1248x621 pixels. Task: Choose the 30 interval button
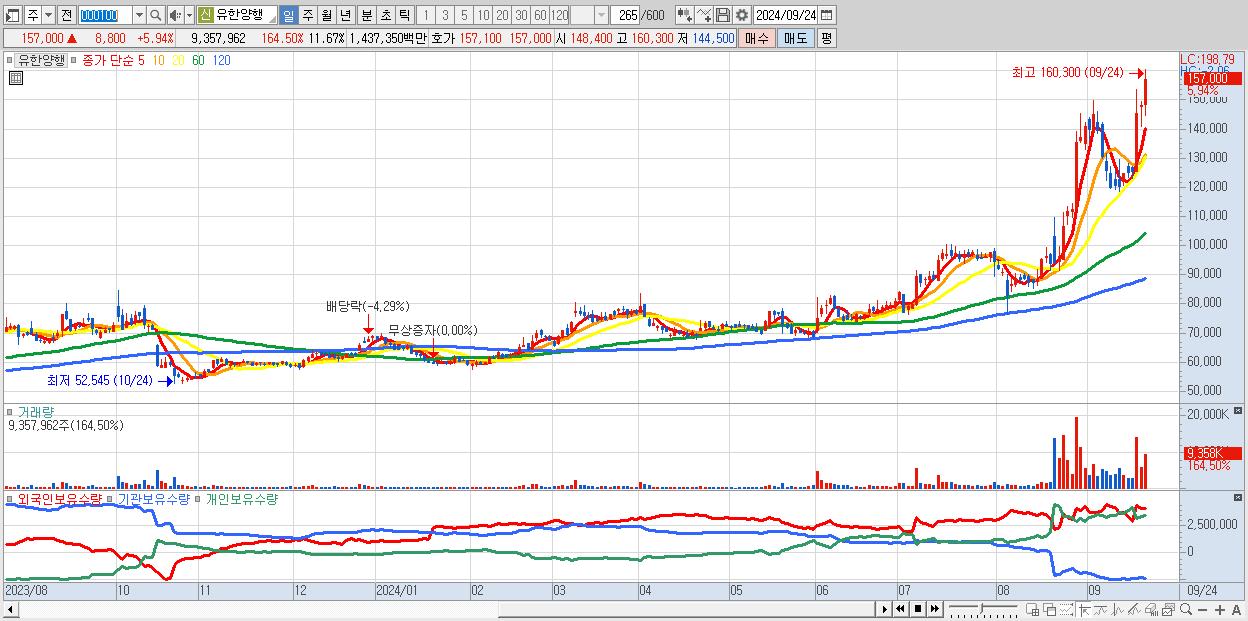(521, 15)
